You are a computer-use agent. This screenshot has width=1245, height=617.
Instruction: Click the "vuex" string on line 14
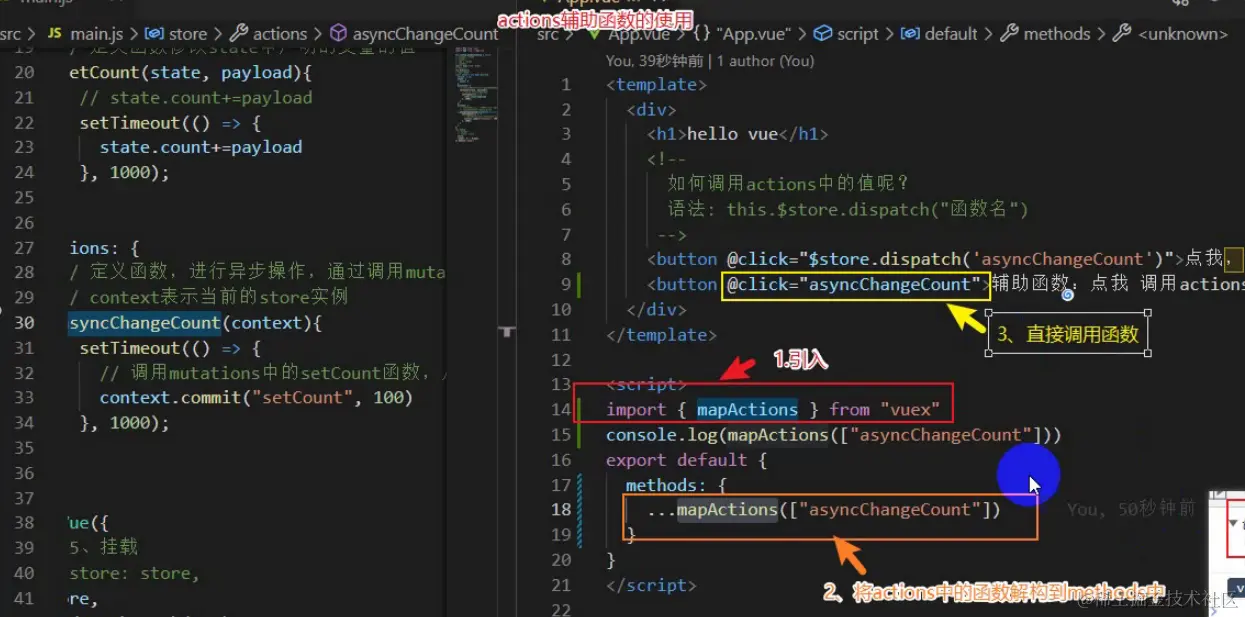[910, 409]
